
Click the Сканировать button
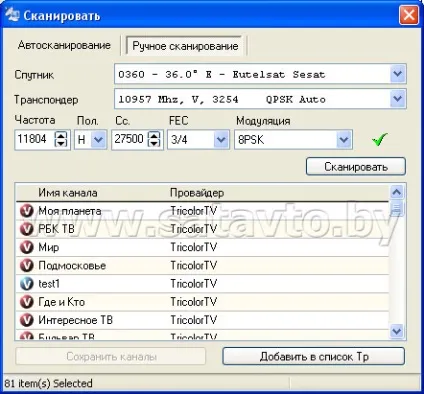click(x=356, y=166)
